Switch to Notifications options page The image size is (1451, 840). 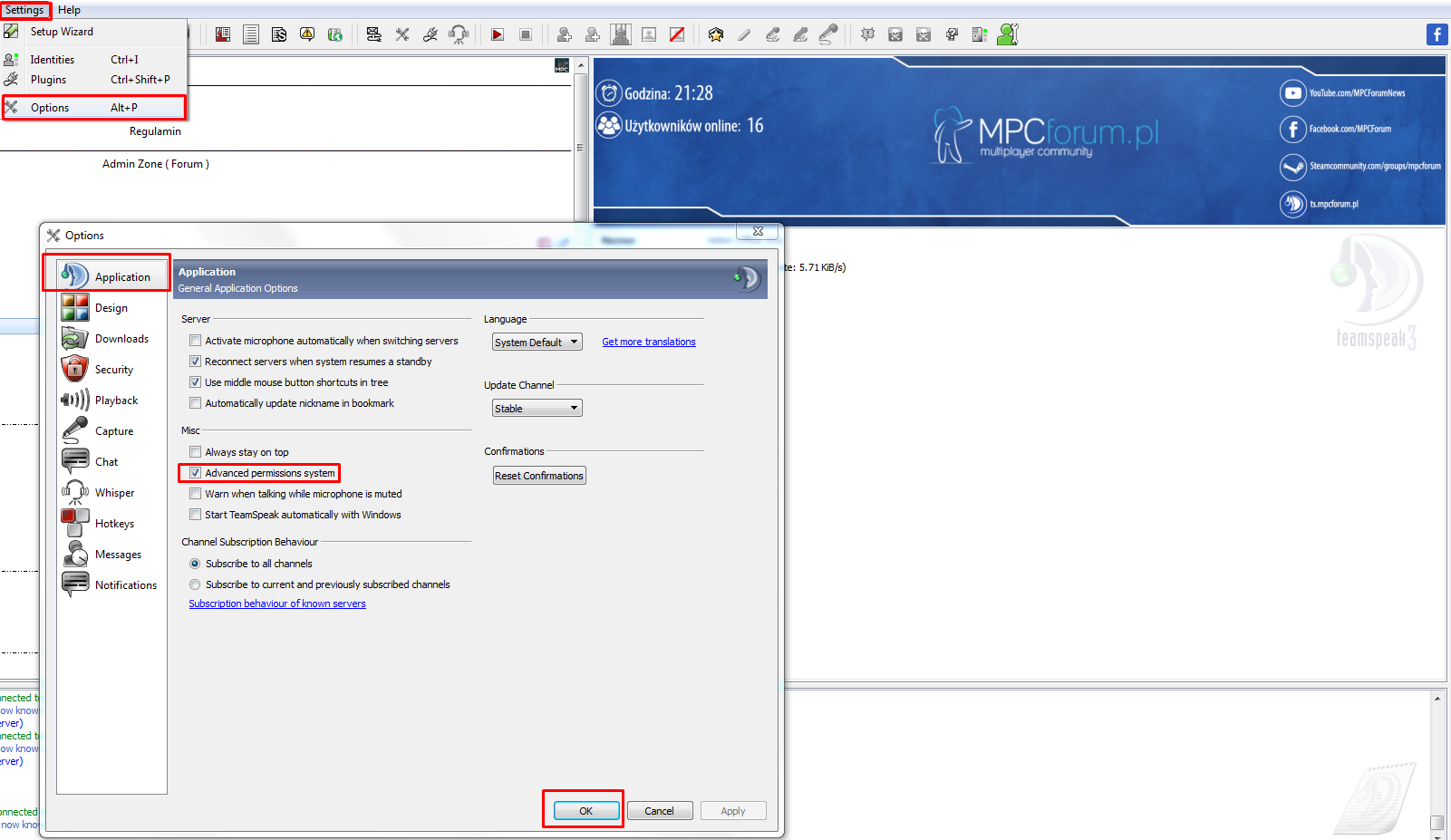[x=111, y=585]
